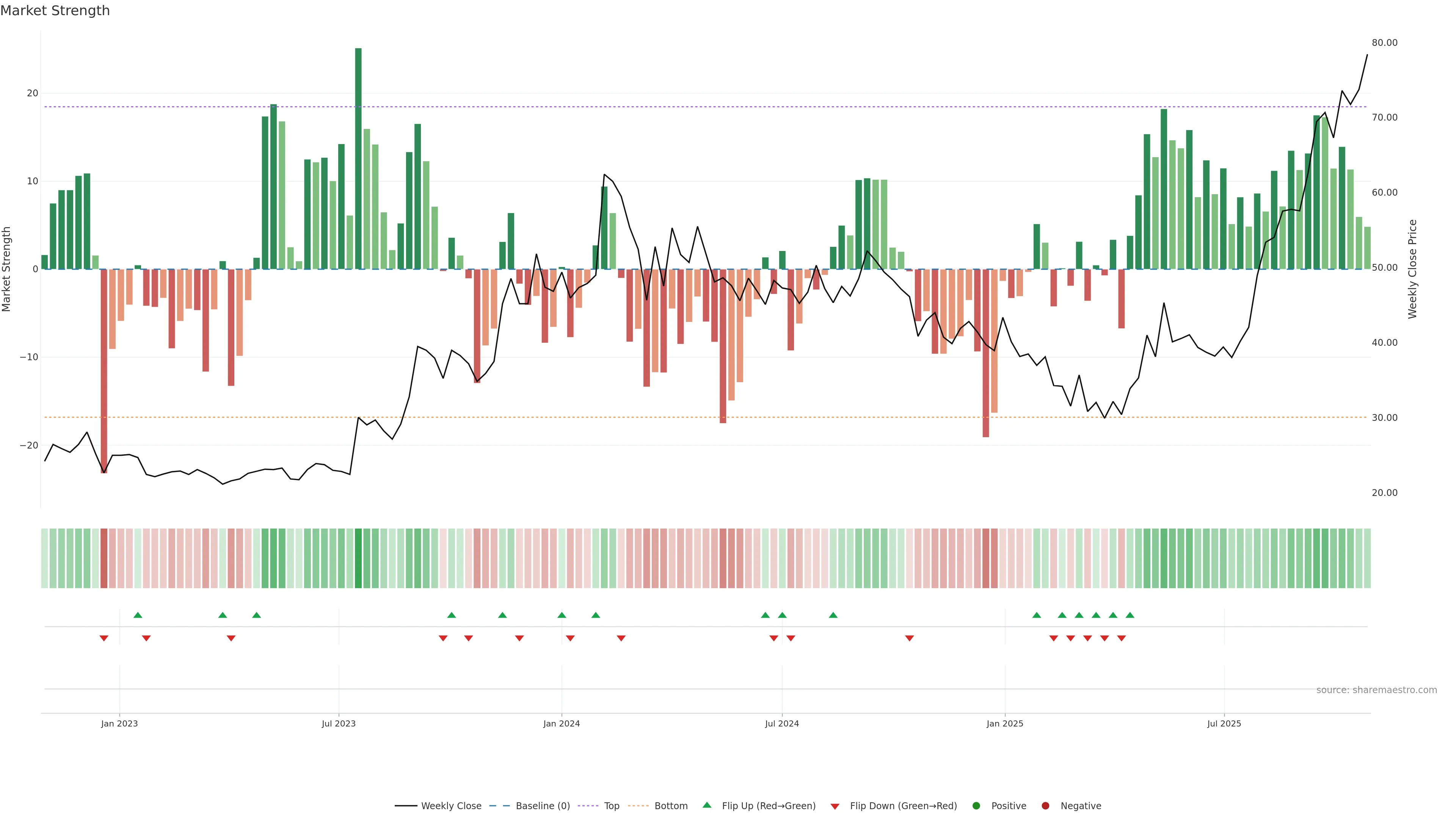This screenshot has height=819, width=1456.
Task: Click the darkest green heatmap strip cell
Action: [358, 559]
